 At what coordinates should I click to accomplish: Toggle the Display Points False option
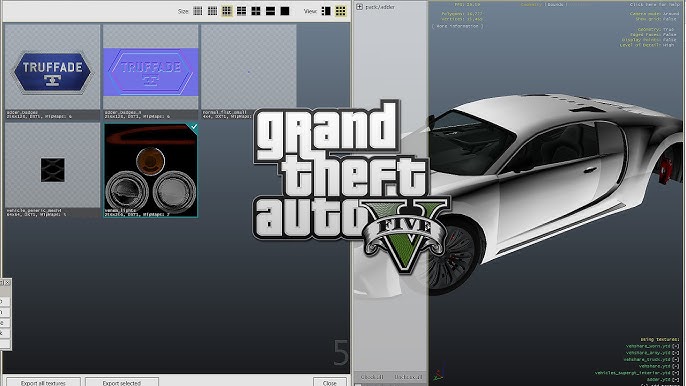649,40
